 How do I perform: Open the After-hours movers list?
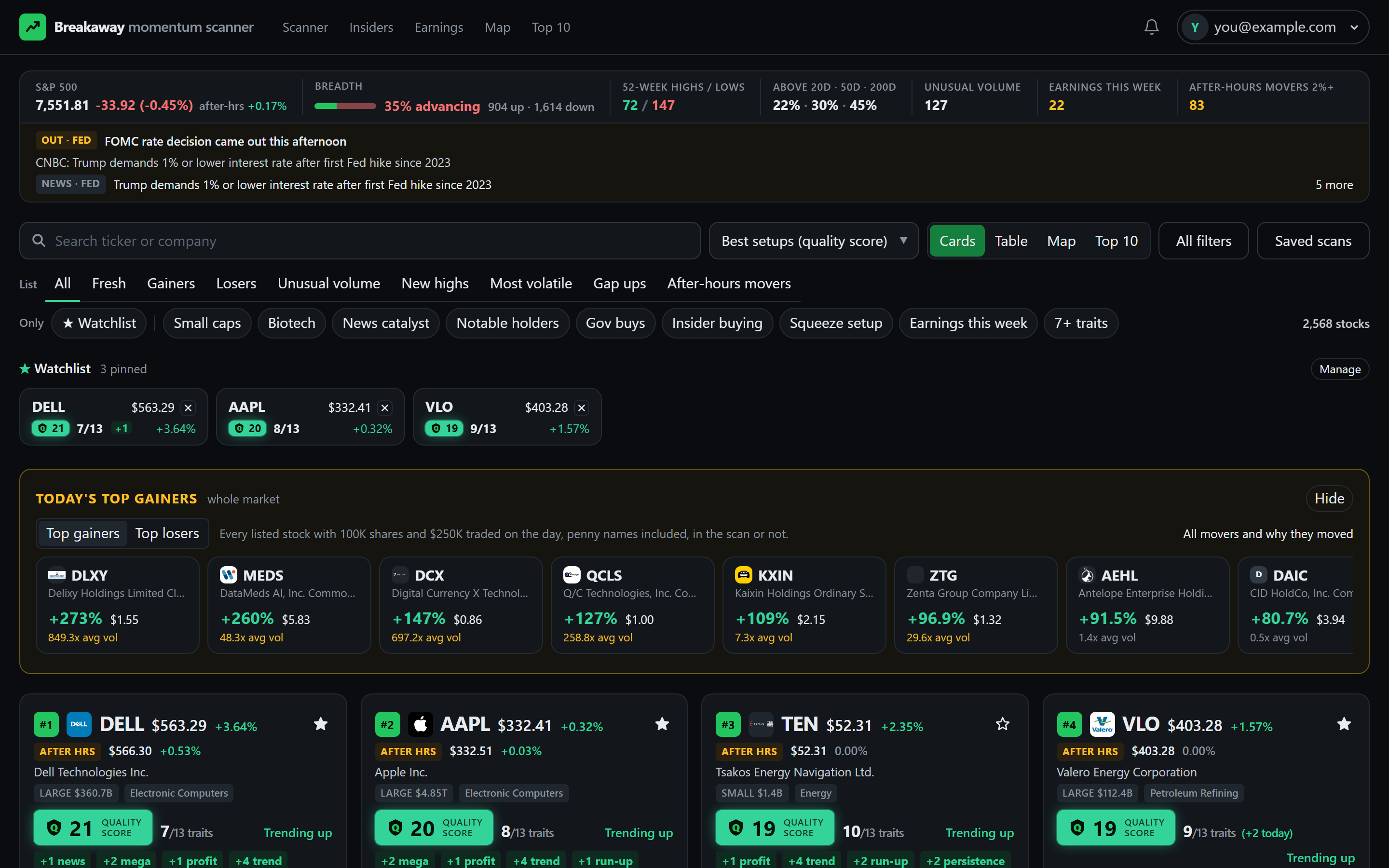729,283
